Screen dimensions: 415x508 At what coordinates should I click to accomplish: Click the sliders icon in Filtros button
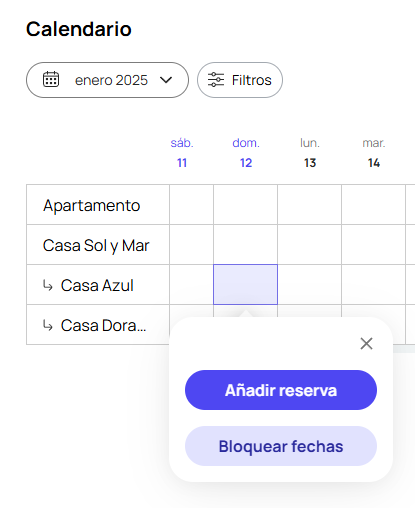(x=216, y=80)
